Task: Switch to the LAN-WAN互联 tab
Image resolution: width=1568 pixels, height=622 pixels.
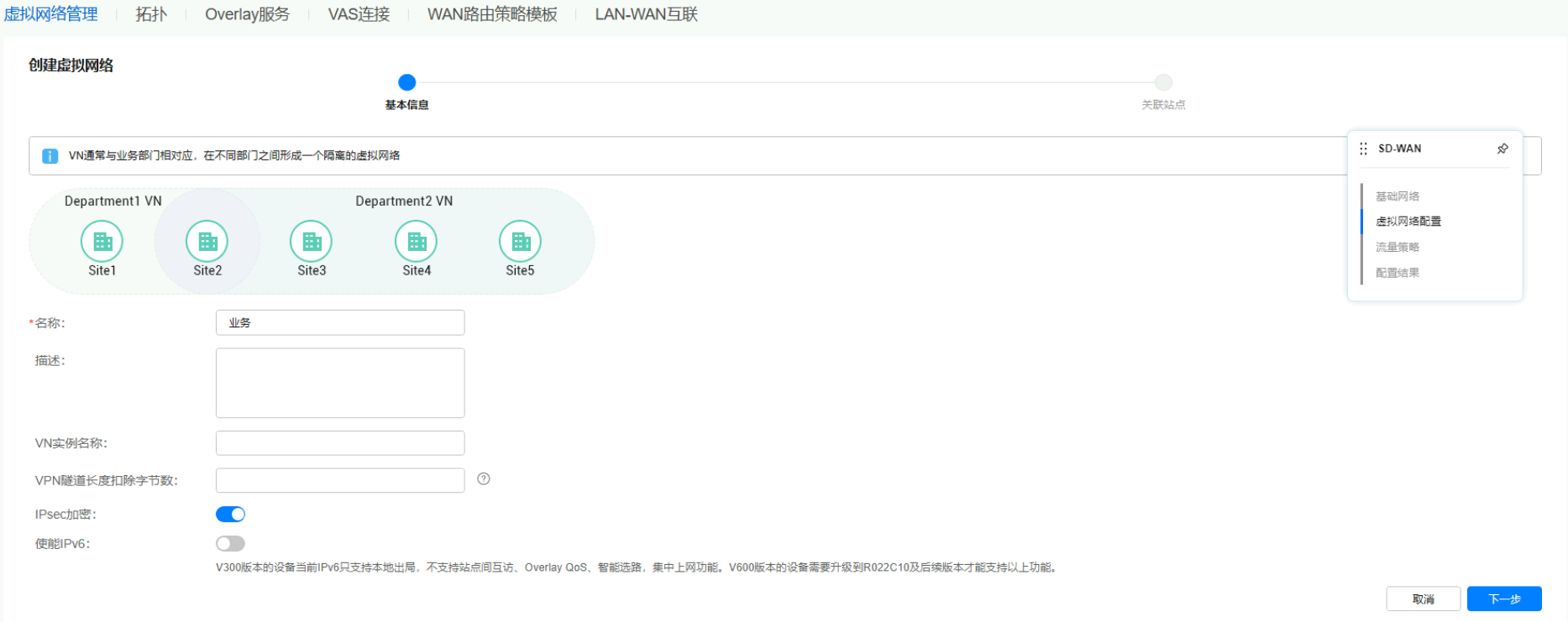Action: [646, 14]
